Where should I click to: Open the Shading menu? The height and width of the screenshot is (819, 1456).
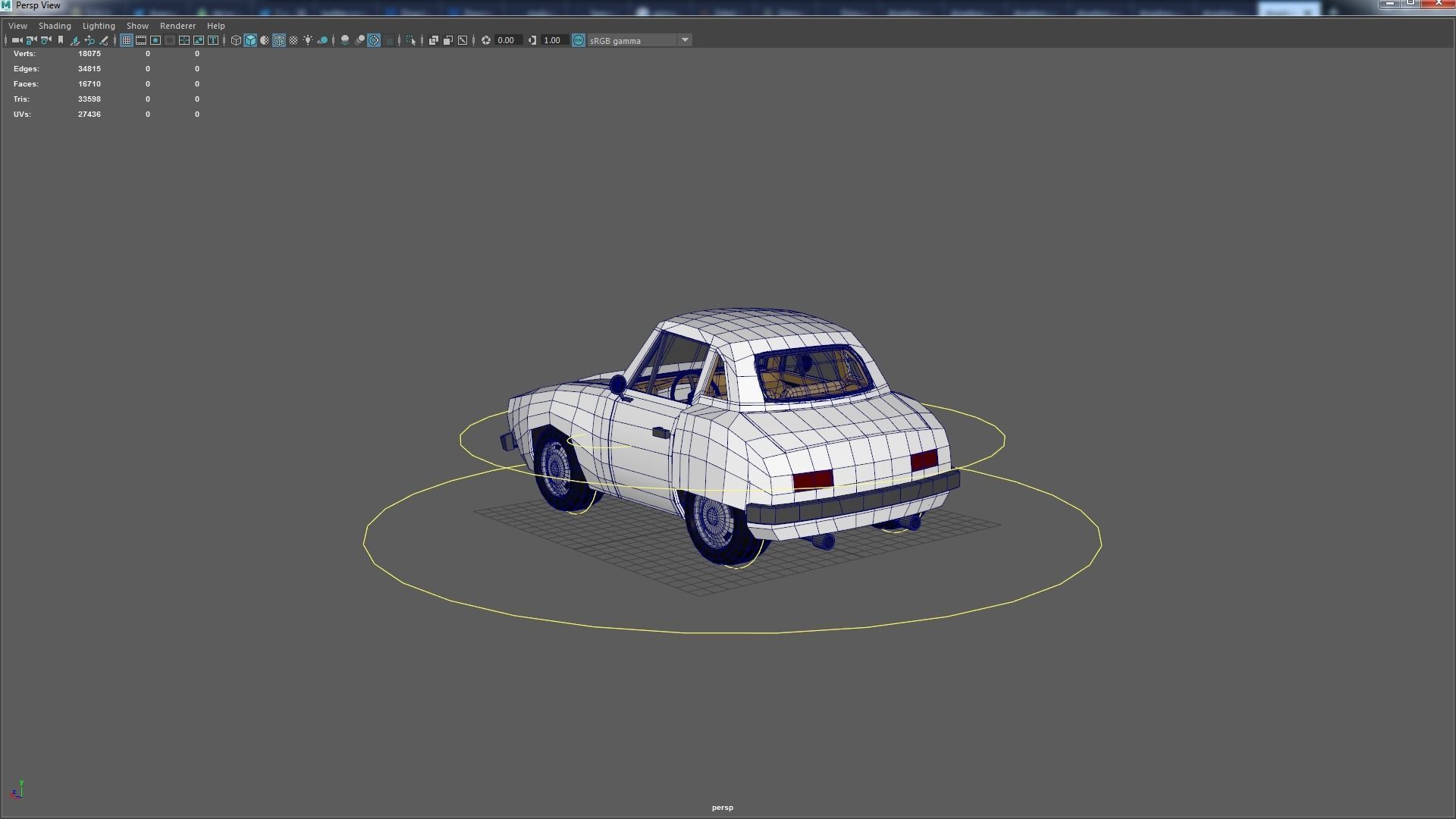55,26
